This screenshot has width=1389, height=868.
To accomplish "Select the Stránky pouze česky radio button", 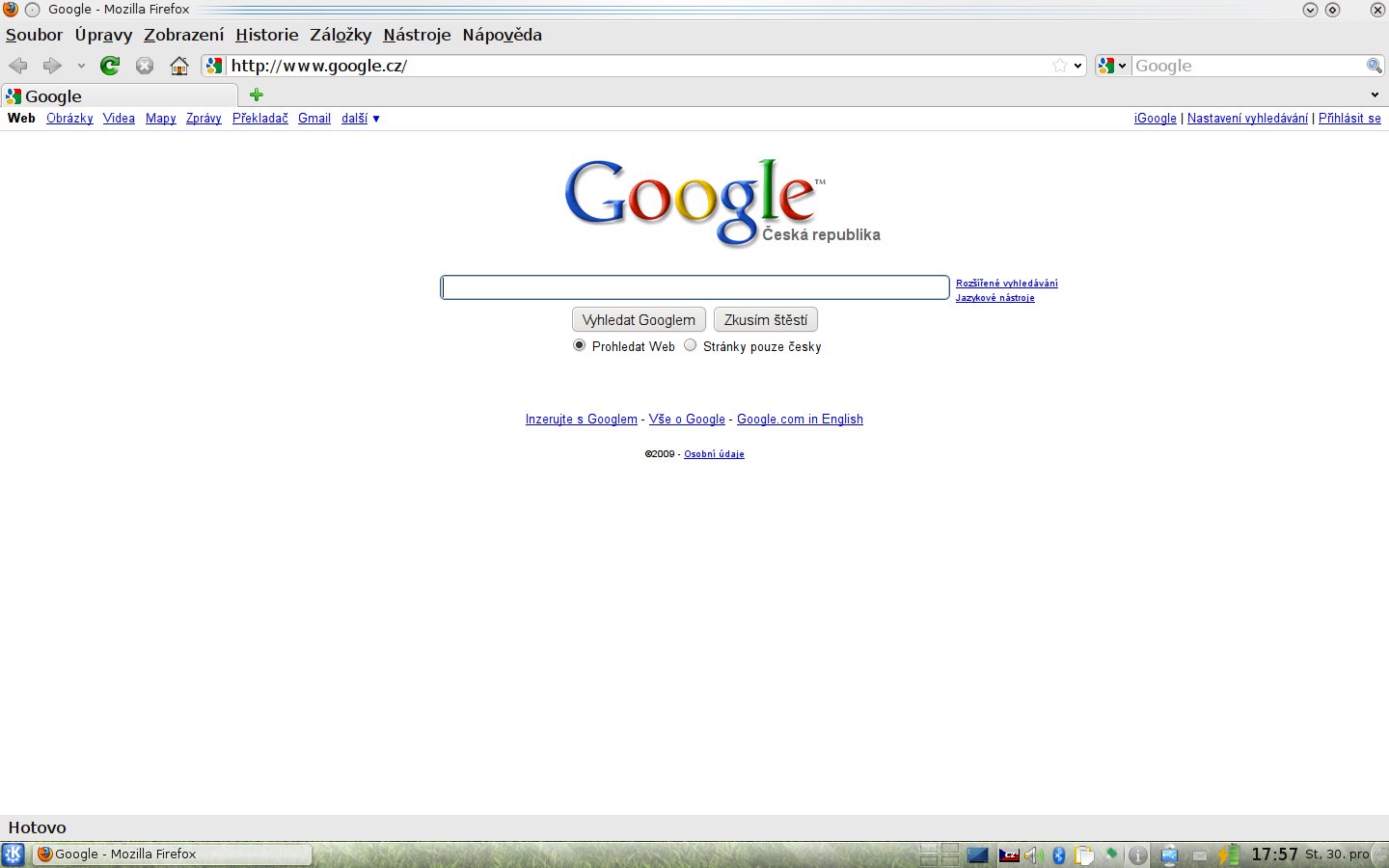I will pyautogui.click(x=690, y=345).
